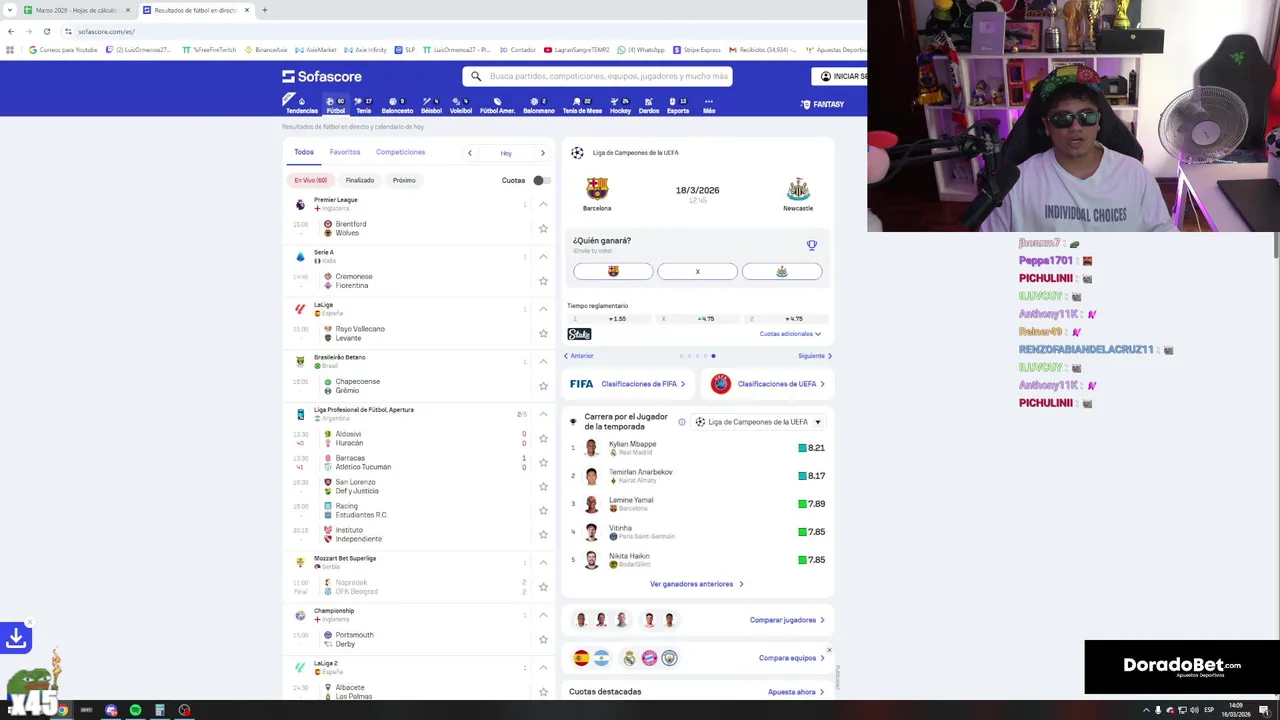
Task: Collapse the LaLiga section
Action: [543, 309]
